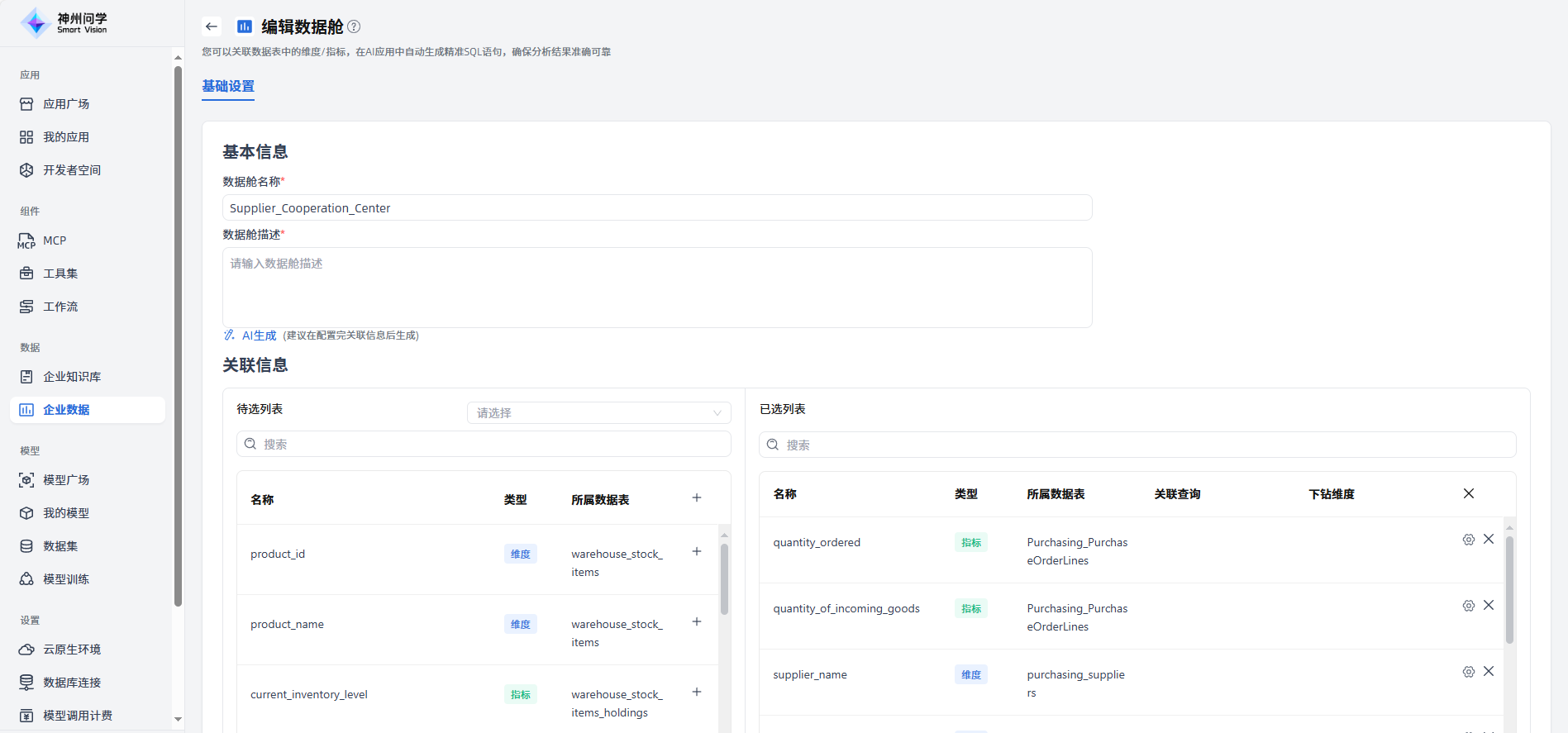Go to 应用广场 in sidebar
1568x733 pixels.
pos(66,104)
